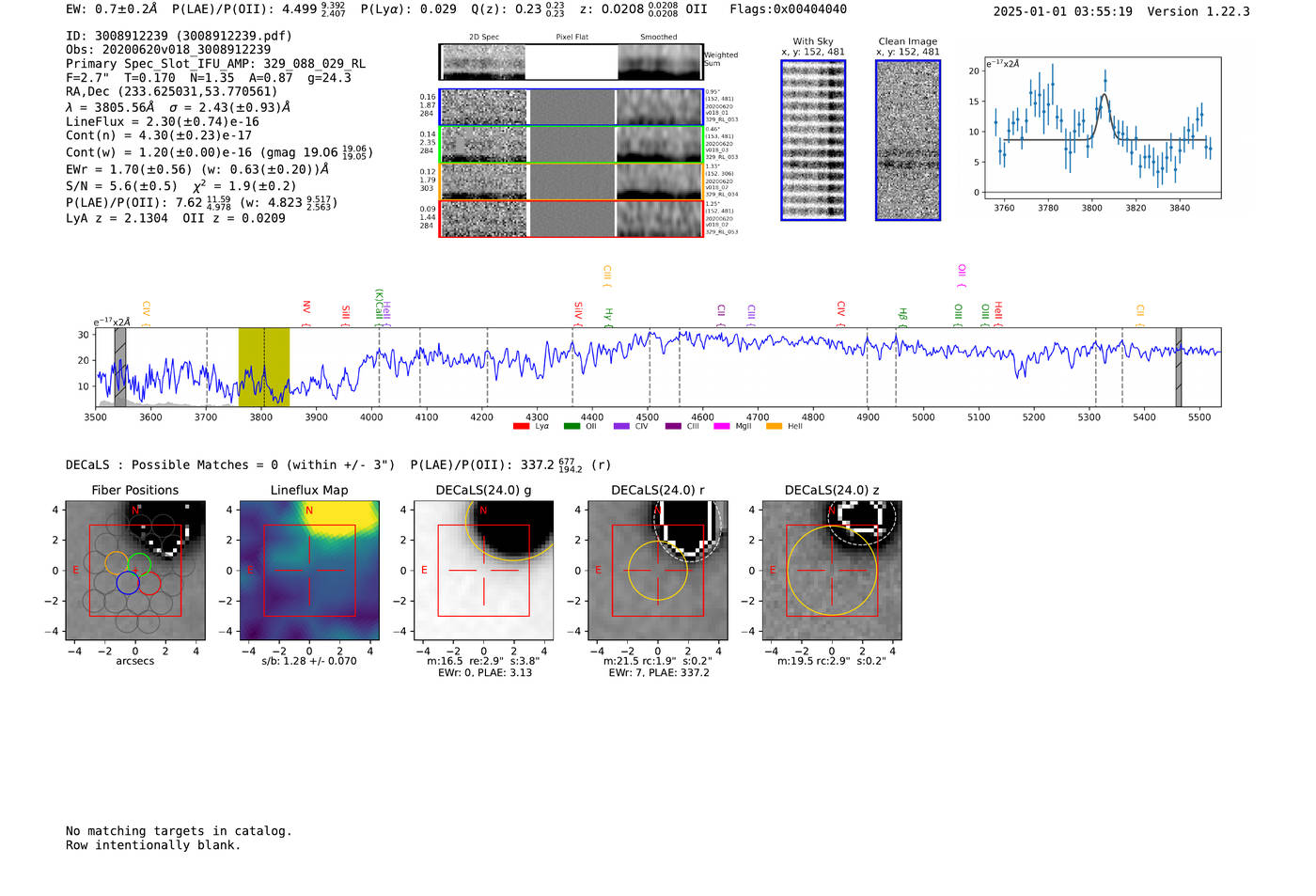Click the RA,Dec coordinates line
Screen dimensions: 1316x896
pos(172,92)
